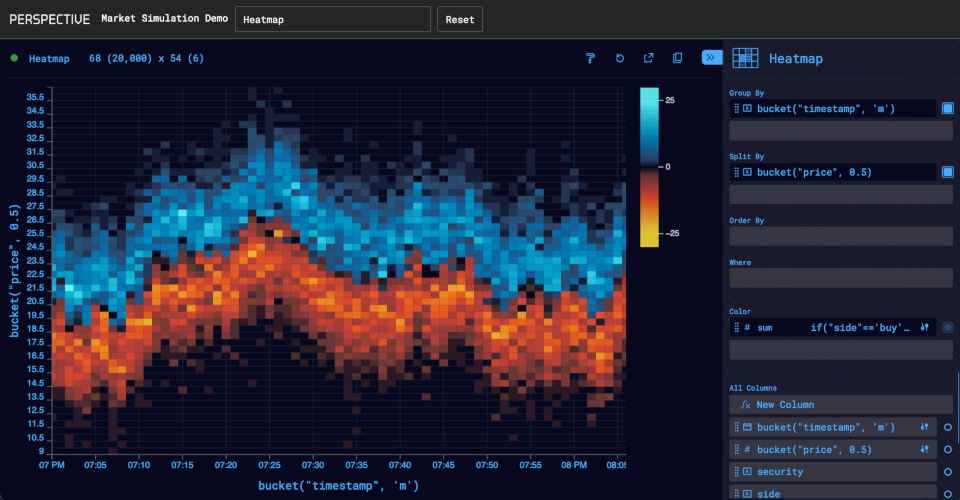Click the copy to clipboard icon

tap(677, 58)
